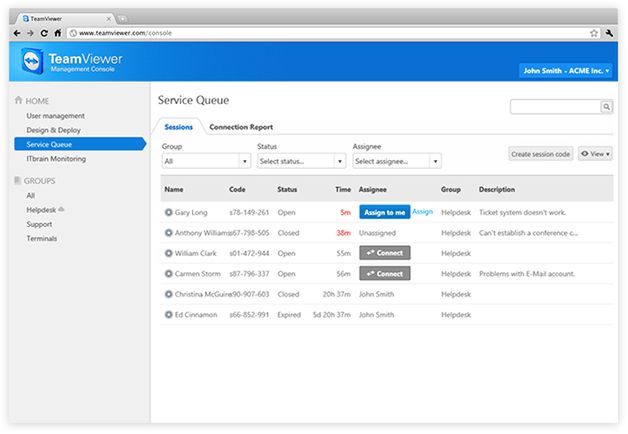This screenshot has width=628, height=434.
Task: Sort by the Assignee column header
Action: 372,189
